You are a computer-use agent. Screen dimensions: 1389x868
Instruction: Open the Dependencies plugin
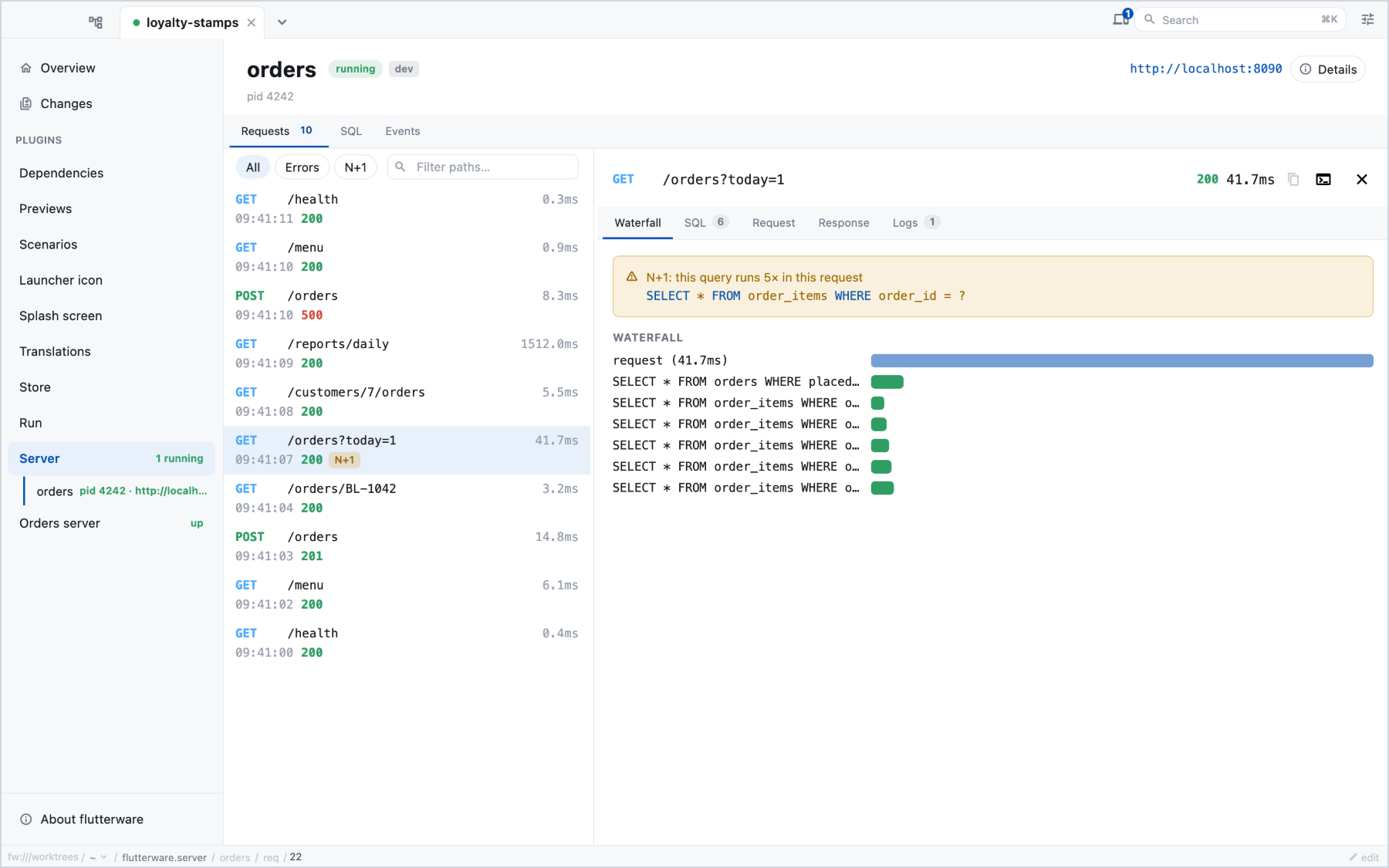point(112,173)
